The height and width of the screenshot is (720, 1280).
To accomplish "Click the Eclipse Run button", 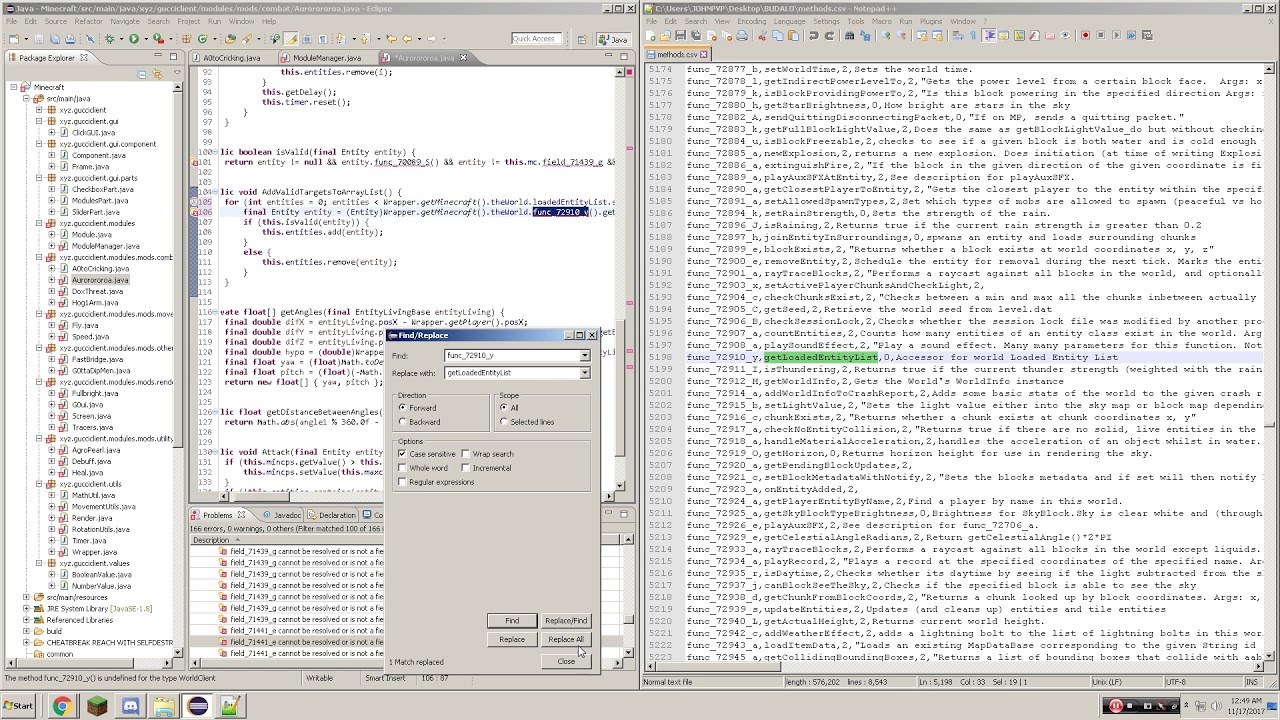I will coord(133,39).
